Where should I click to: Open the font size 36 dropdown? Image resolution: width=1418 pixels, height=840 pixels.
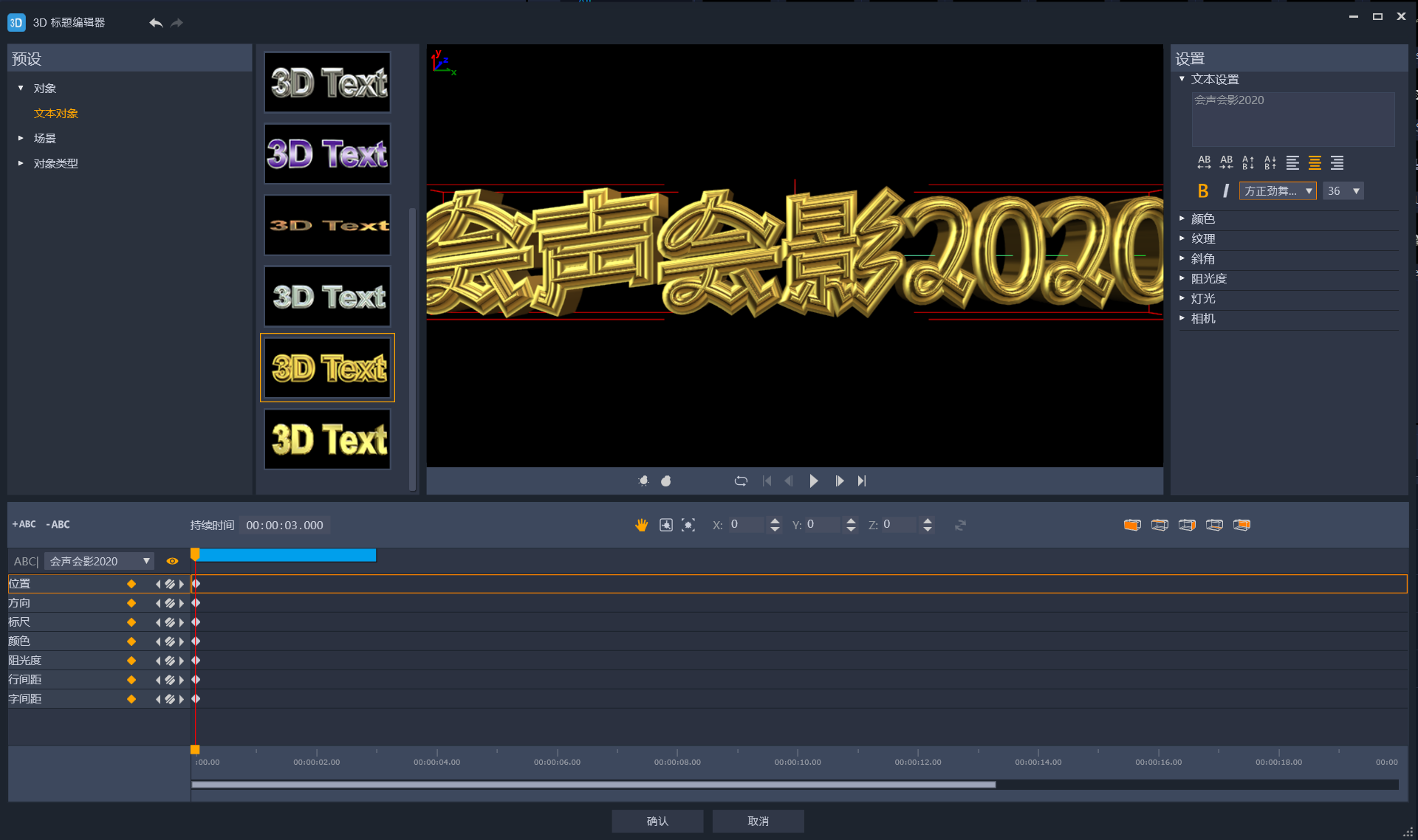[1343, 191]
